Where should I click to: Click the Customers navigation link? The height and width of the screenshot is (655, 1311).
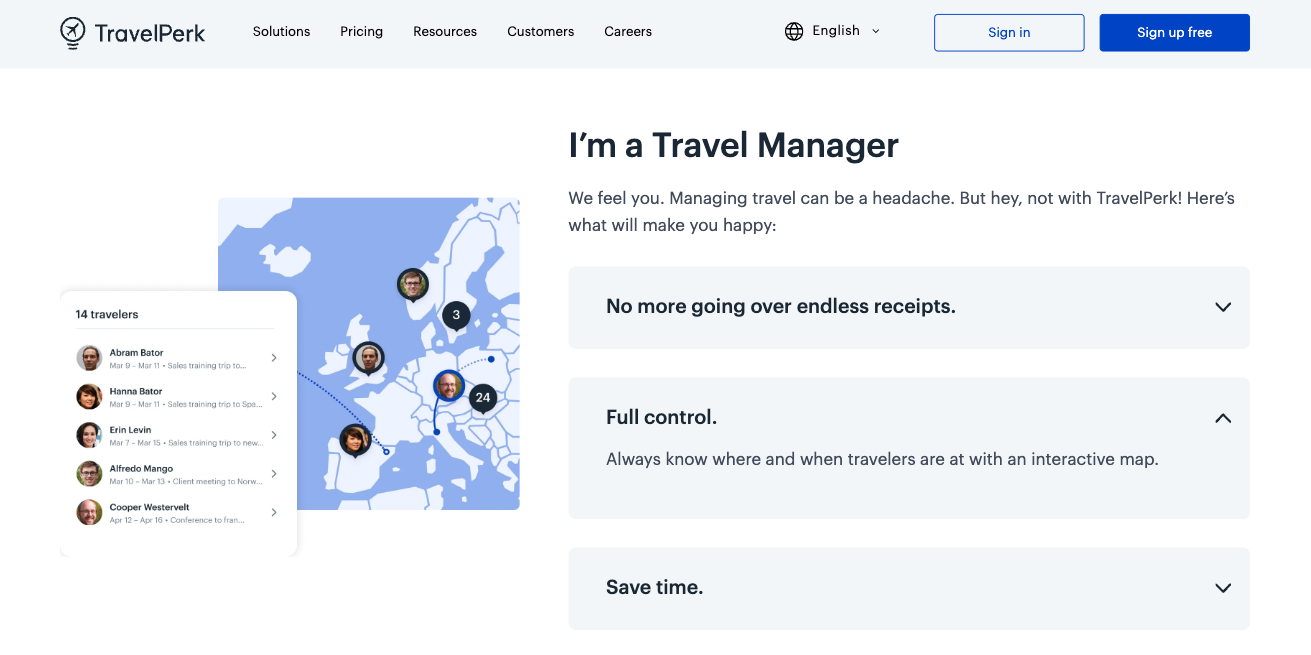pos(540,32)
